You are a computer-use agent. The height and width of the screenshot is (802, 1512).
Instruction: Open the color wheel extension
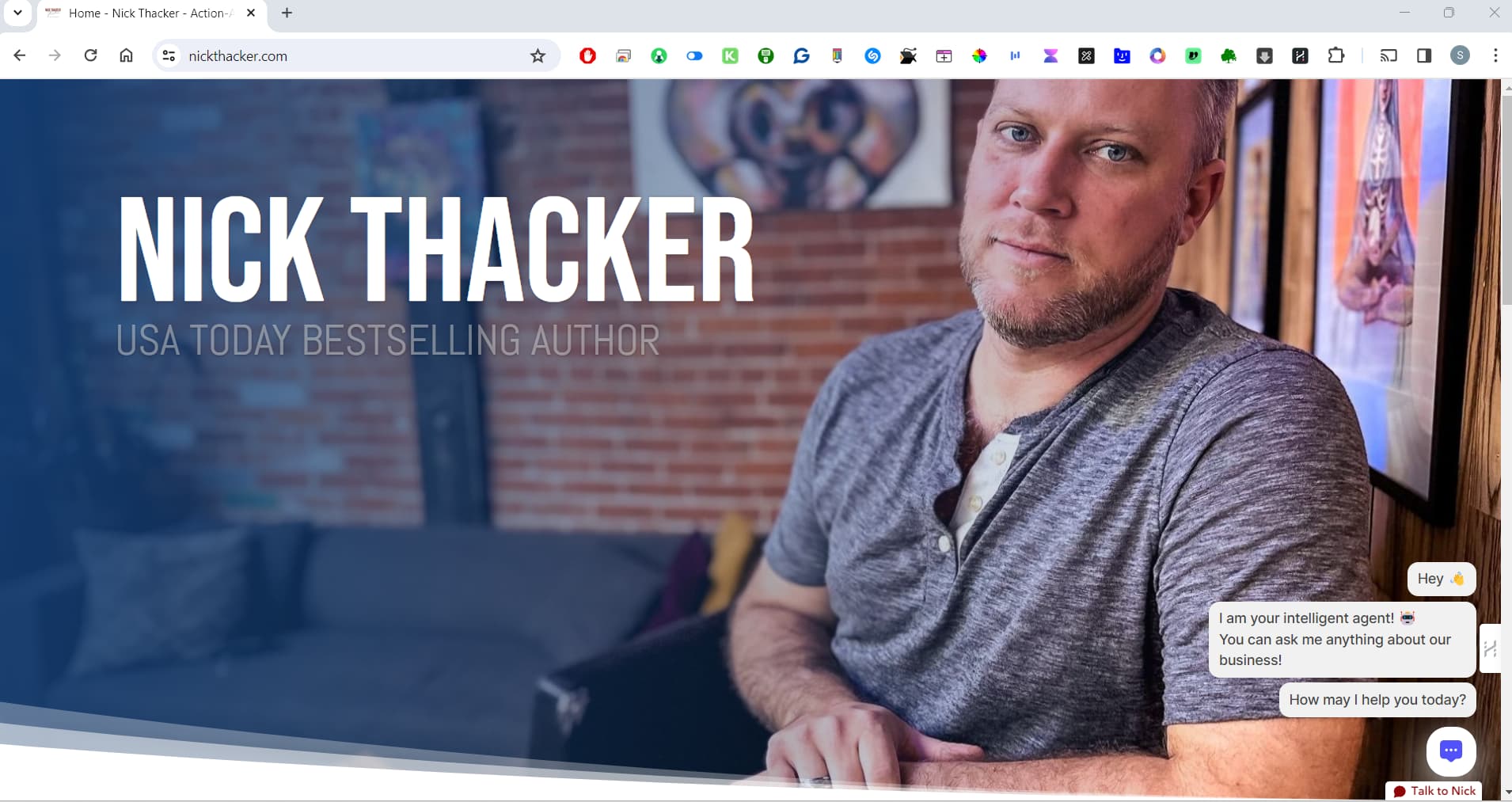[979, 55]
